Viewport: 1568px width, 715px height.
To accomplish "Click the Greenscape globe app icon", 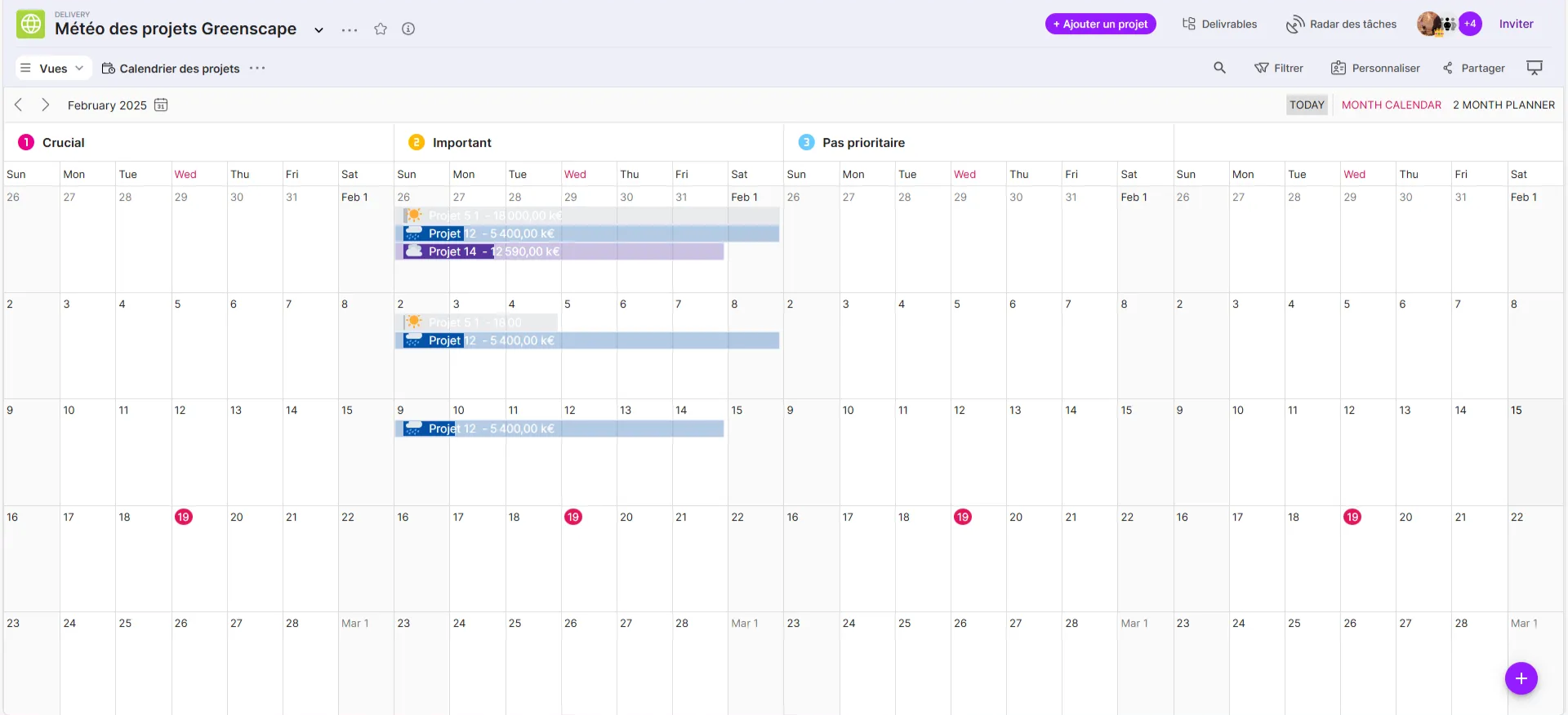I will coord(31,24).
